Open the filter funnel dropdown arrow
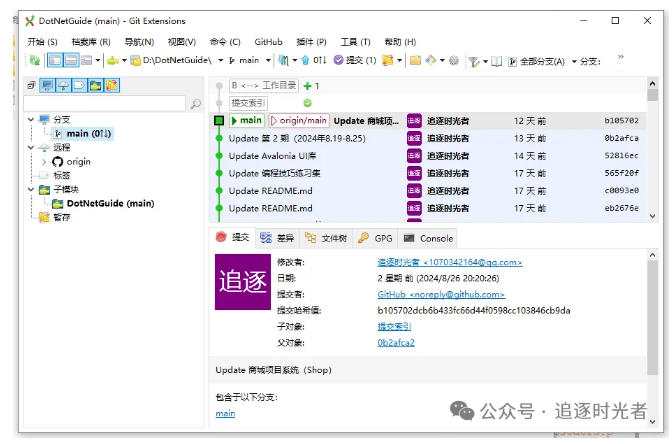Viewport: 672px width, 444px height. pos(485,61)
